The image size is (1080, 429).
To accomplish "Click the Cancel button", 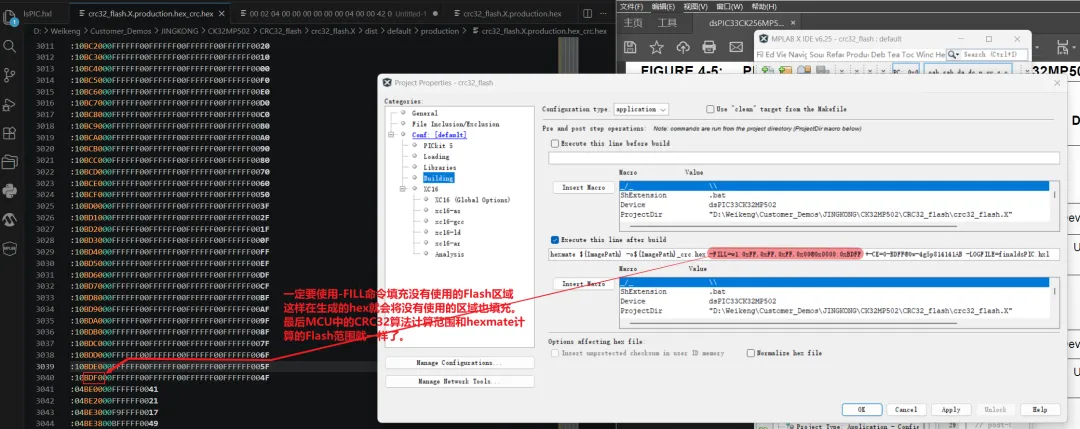I will coord(906,409).
